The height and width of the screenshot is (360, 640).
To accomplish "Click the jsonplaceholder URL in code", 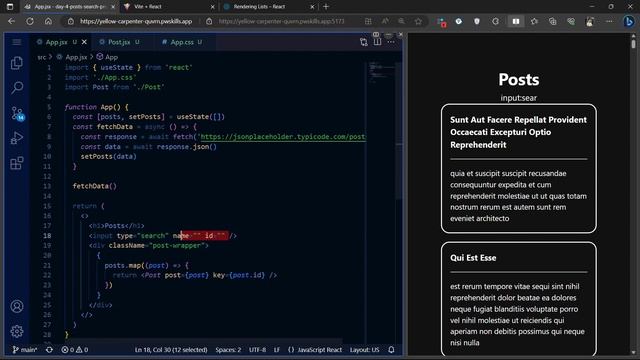I will [x=283, y=137].
